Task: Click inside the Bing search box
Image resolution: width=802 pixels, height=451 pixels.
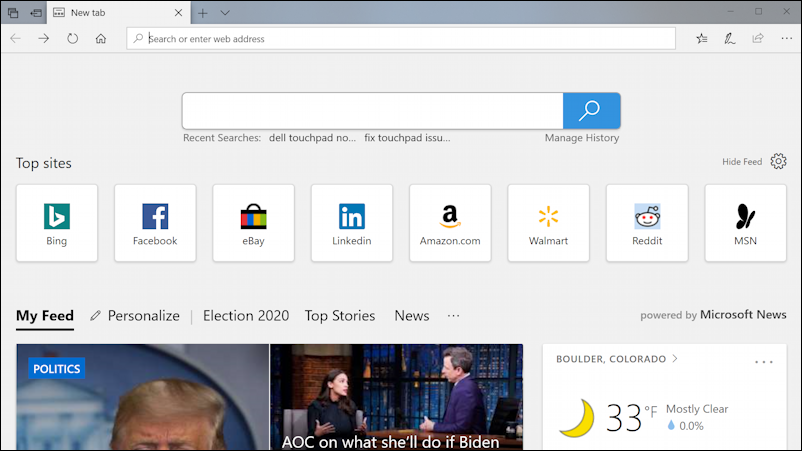Action: click(x=373, y=111)
